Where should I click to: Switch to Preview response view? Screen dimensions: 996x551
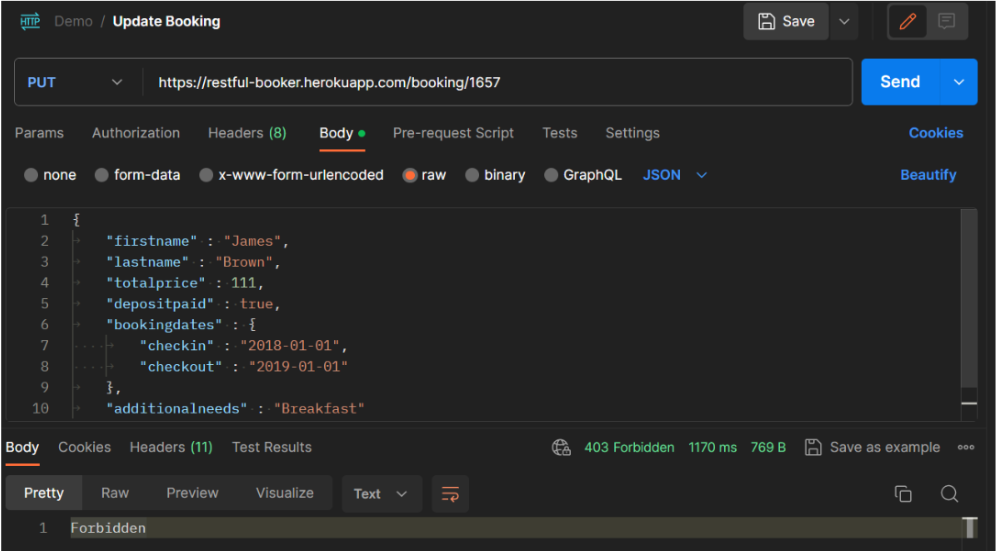(x=192, y=493)
